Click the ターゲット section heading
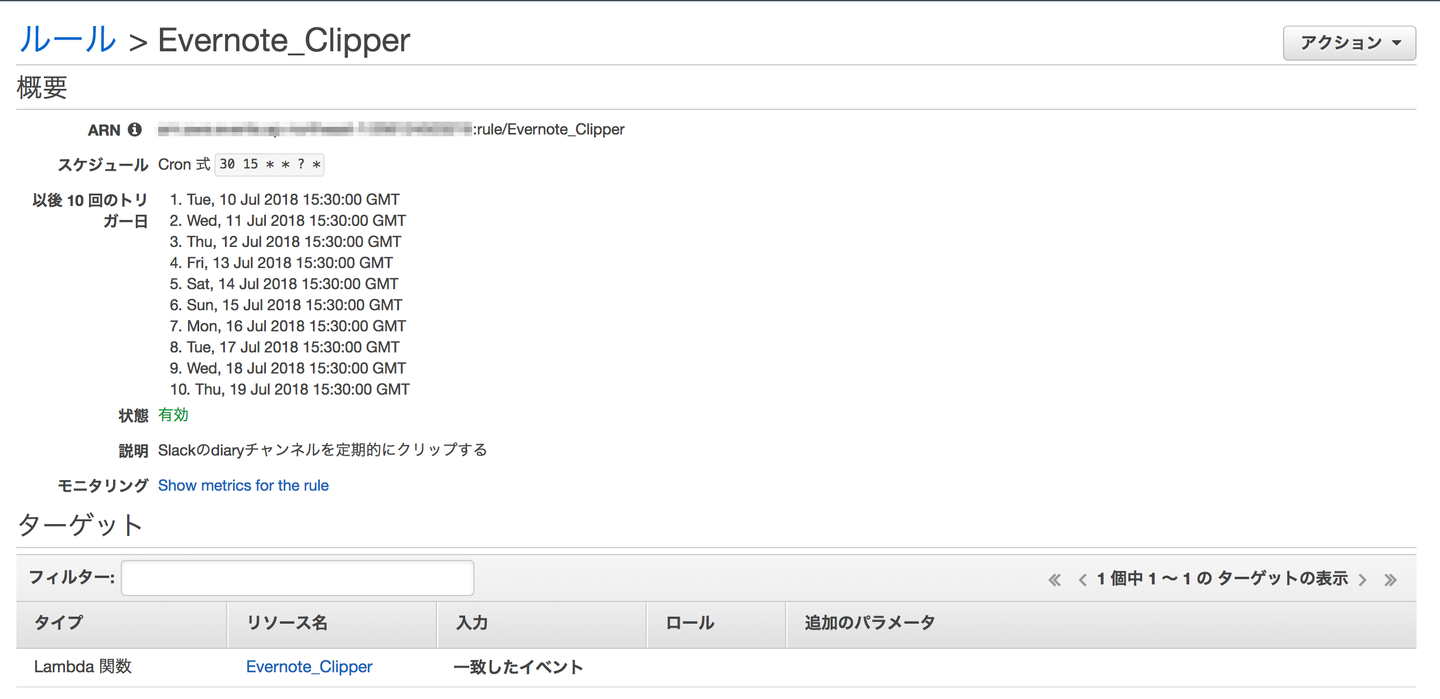The width and height of the screenshot is (1440, 699). click(81, 525)
